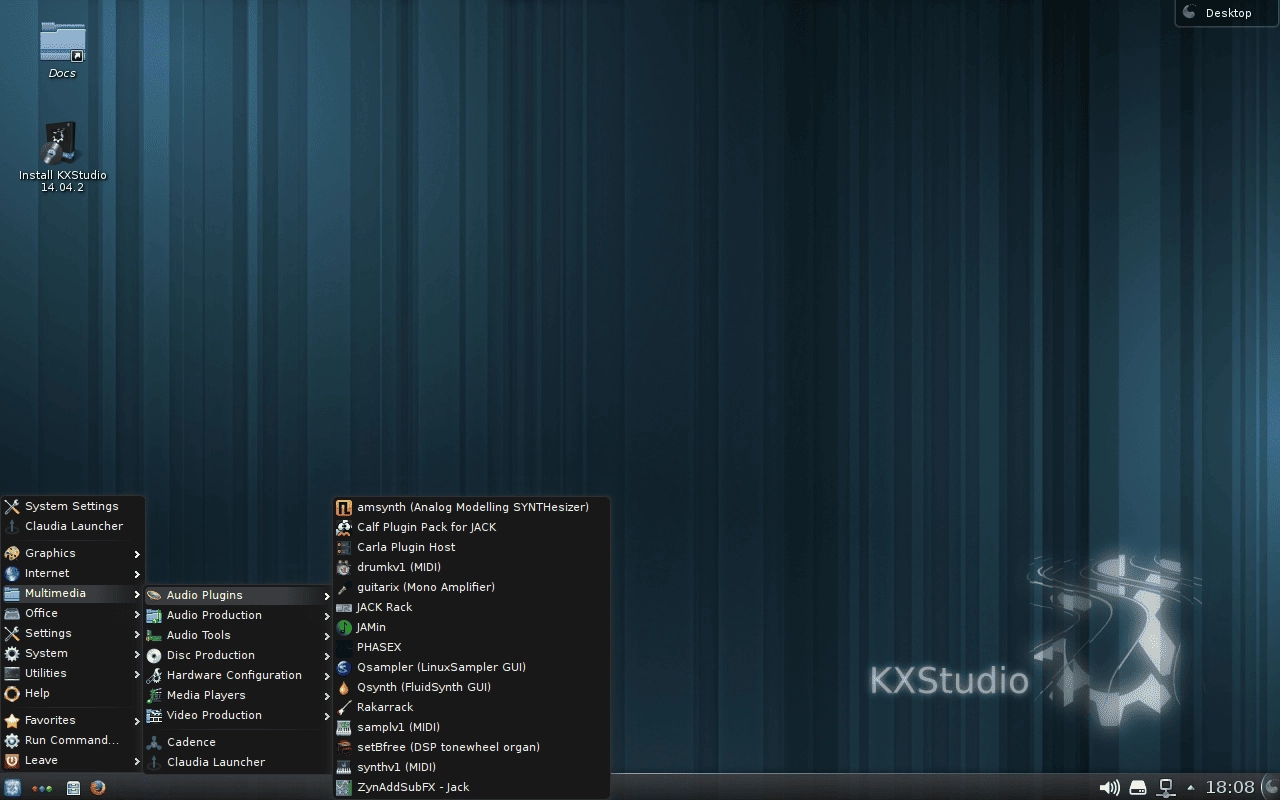Launch ZynAddSubFX - Jack

pyautogui.click(x=471, y=787)
